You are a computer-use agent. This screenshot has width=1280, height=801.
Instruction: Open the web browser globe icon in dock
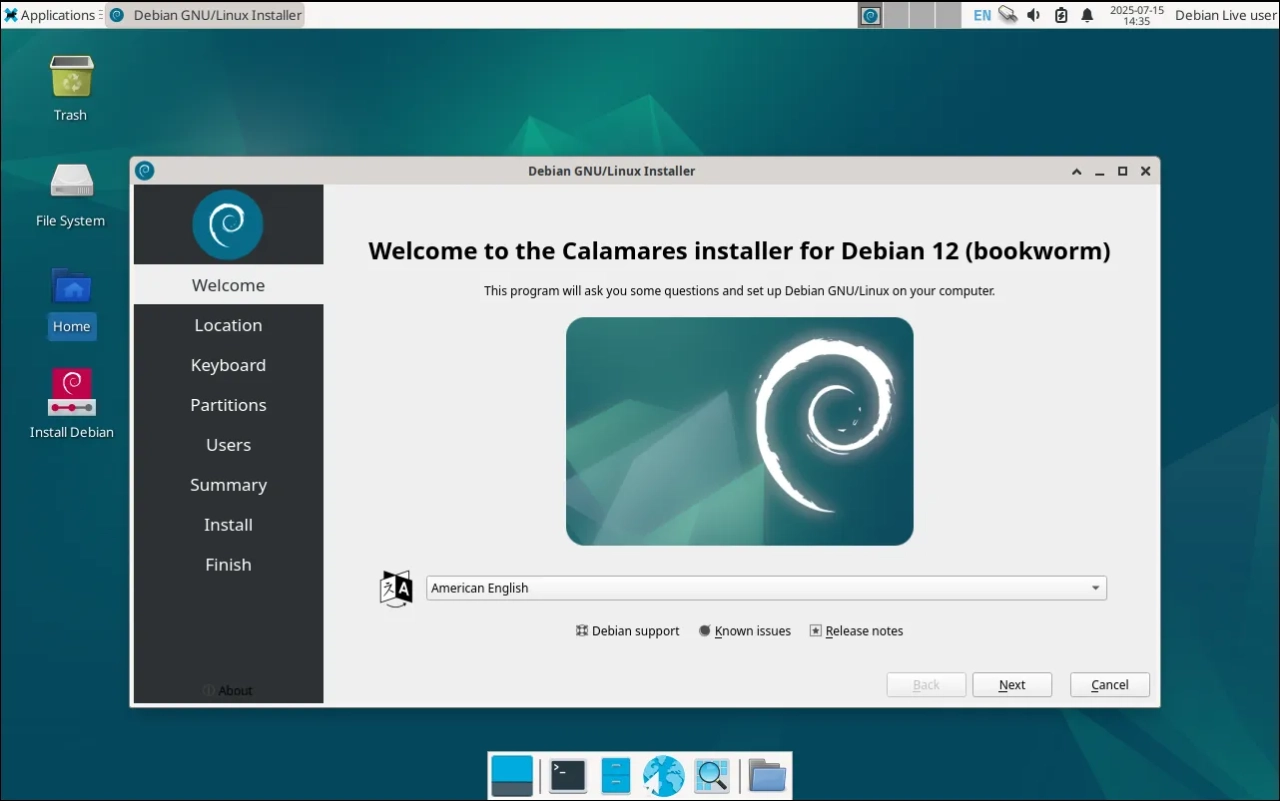point(663,776)
